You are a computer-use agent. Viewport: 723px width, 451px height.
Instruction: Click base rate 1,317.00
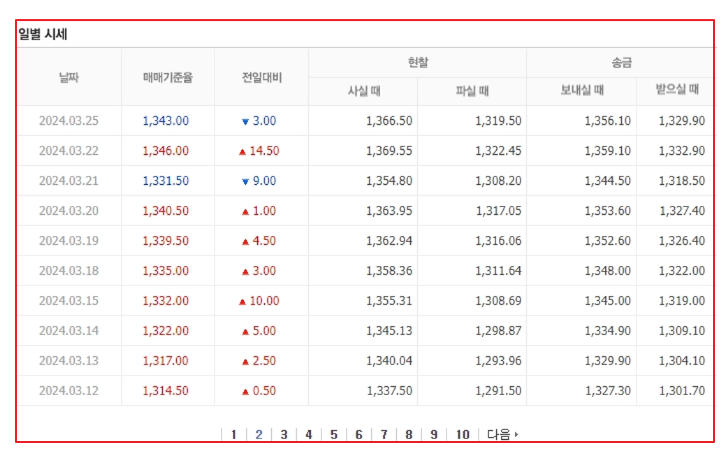tap(166, 361)
